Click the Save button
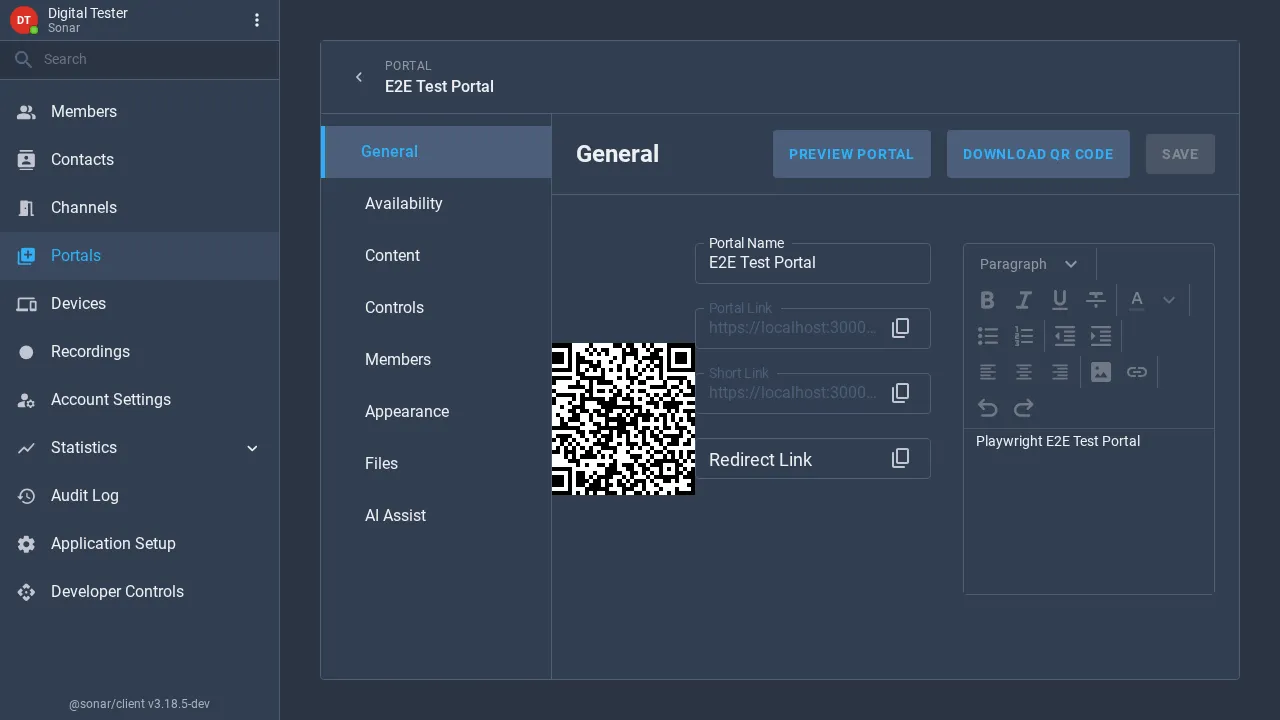The image size is (1280, 720). [x=1180, y=154]
